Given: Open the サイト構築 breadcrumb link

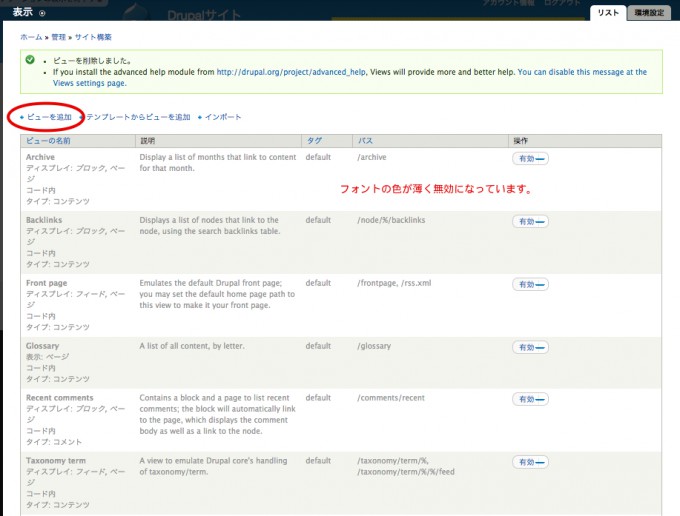Looking at the screenshot, I should tap(92, 36).
